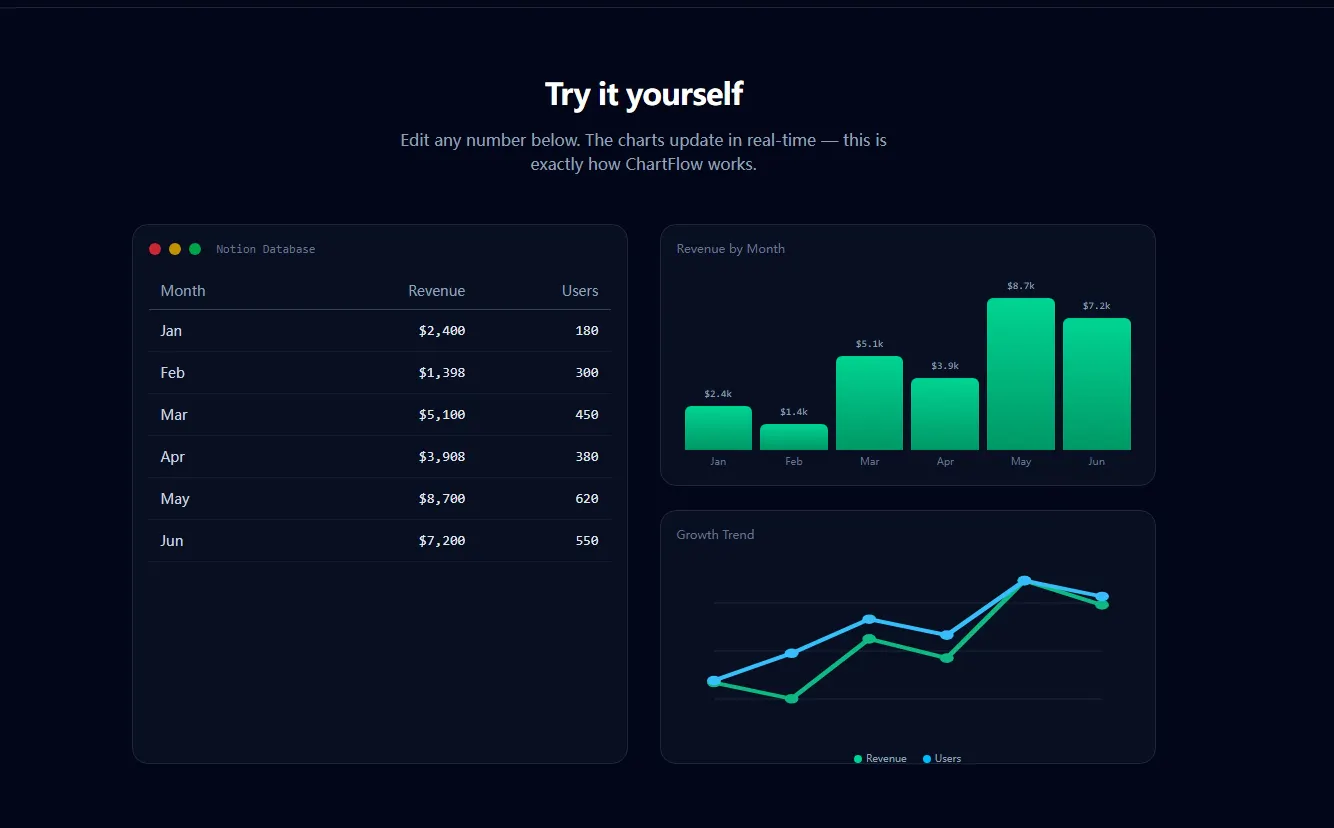1334x828 pixels.
Task: Click the Apr row label in table
Action: coord(173,457)
